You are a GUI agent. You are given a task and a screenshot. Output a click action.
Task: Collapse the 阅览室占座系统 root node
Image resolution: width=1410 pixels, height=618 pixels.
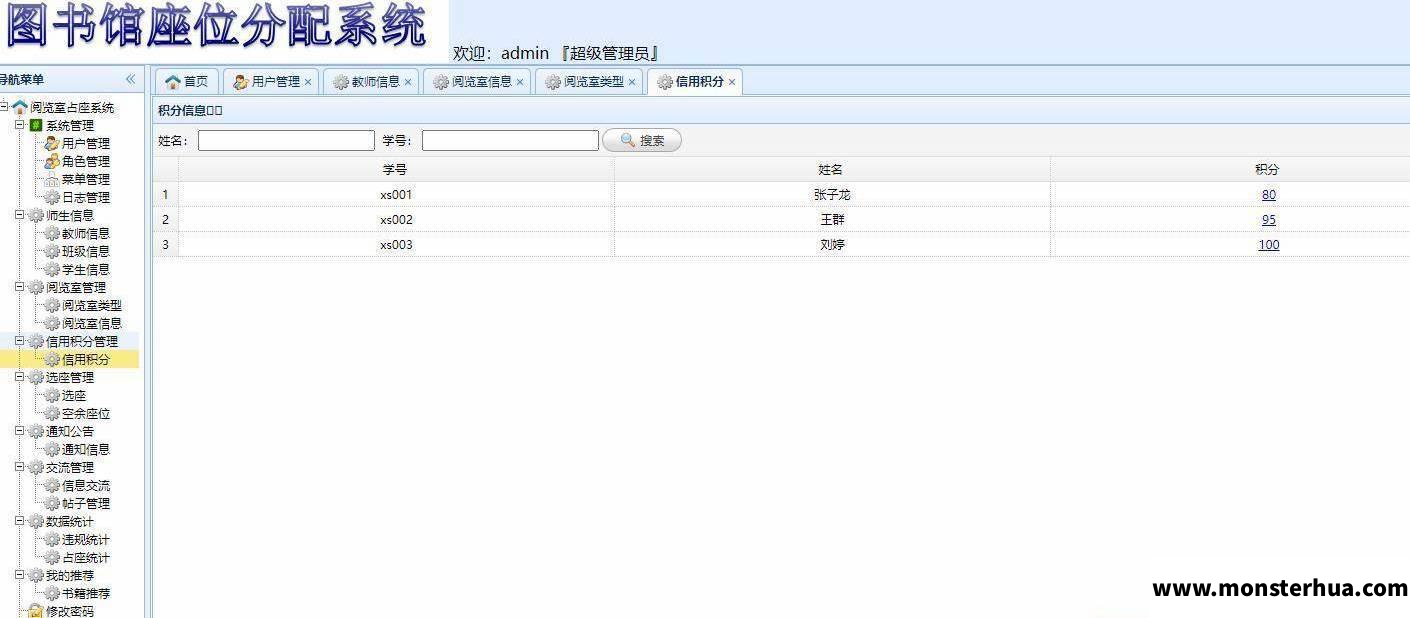(4, 106)
